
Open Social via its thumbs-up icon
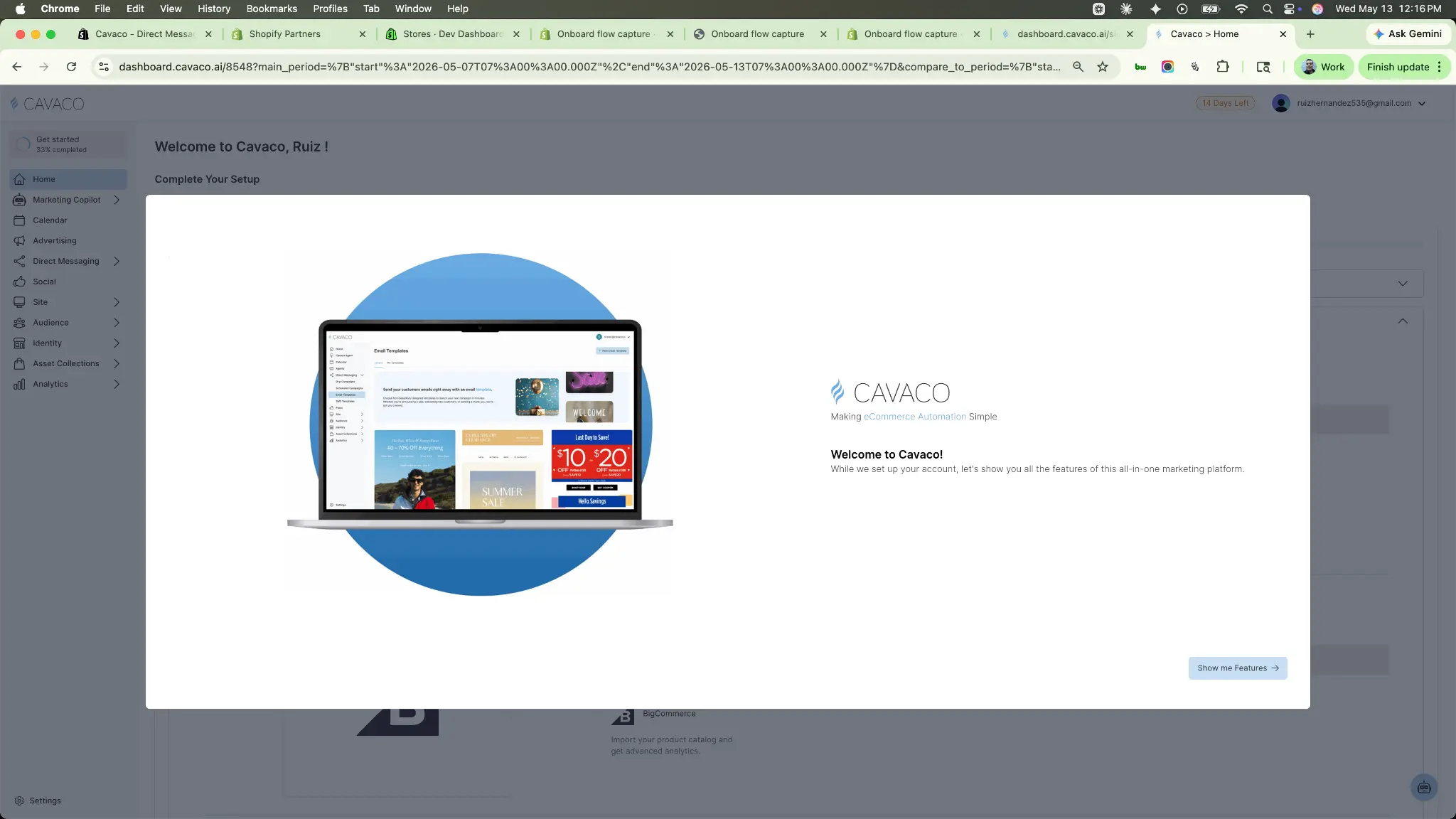(19, 282)
